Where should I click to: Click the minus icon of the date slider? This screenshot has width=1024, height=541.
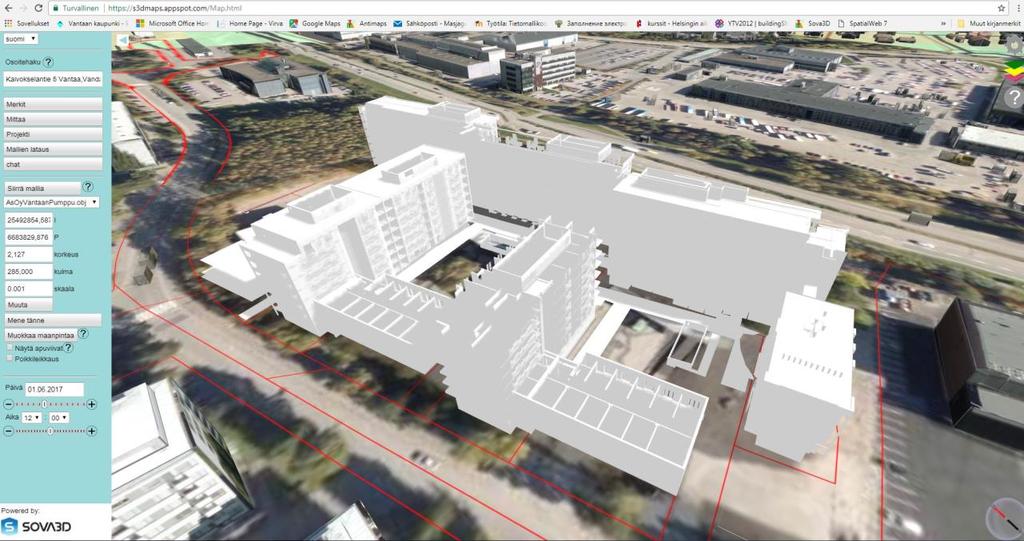click(x=8, y=404)
